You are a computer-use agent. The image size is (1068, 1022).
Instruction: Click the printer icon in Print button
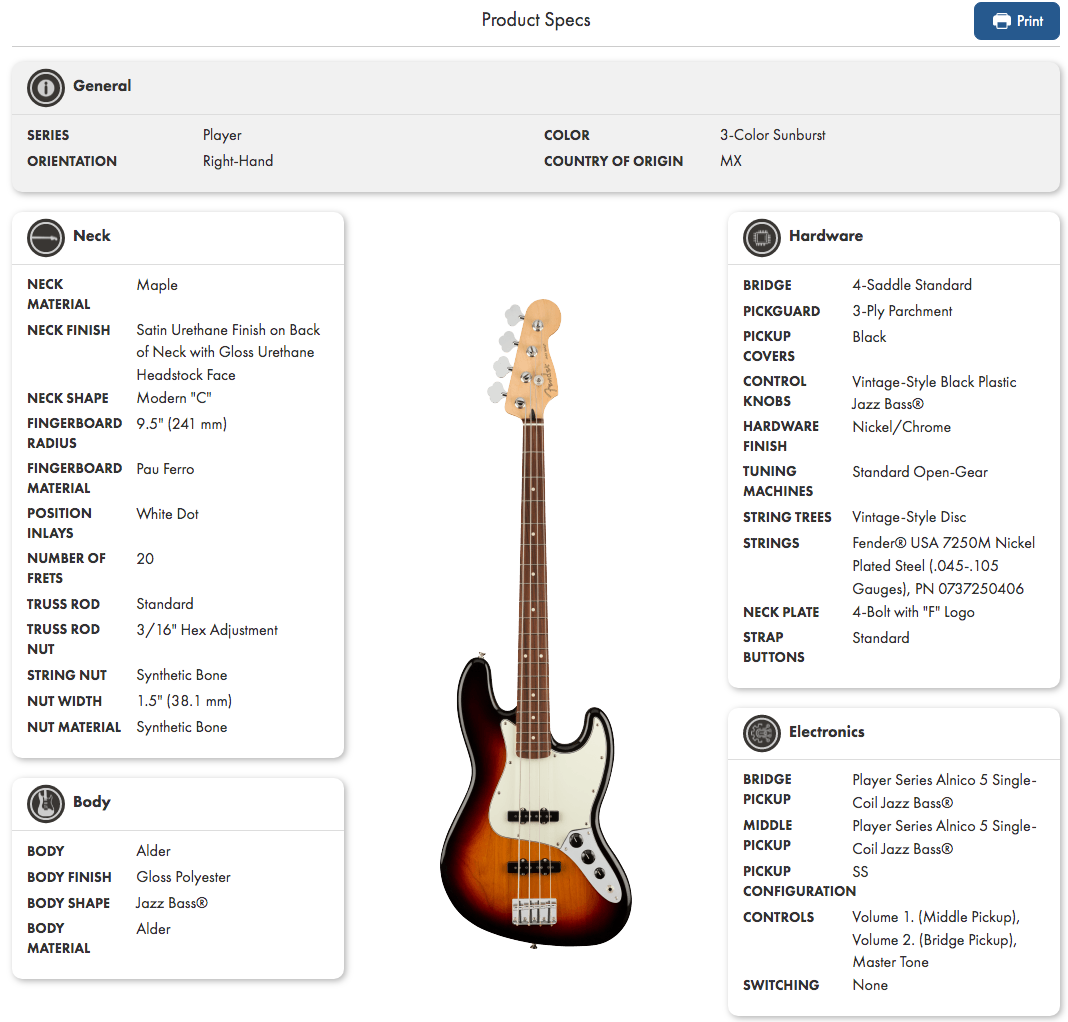(x=1001, y=21)
